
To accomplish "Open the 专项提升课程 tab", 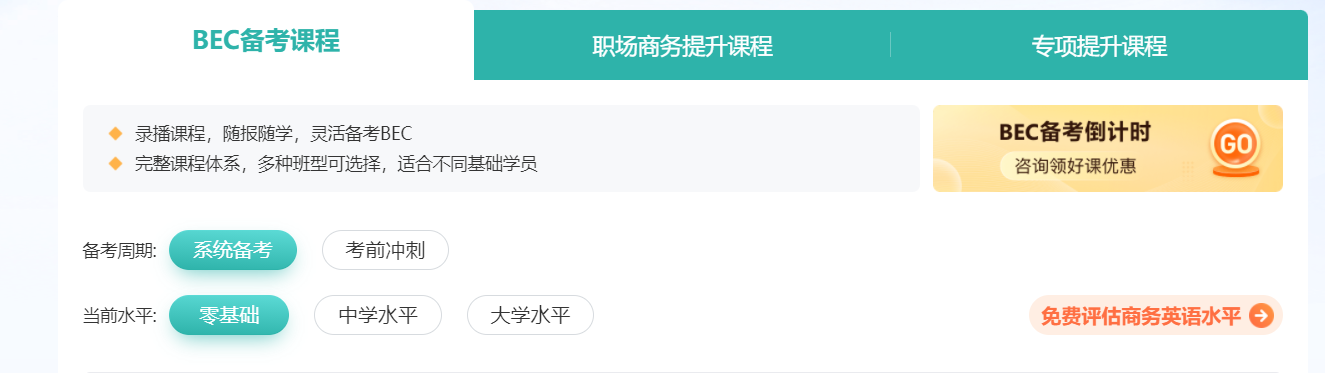I will point(1099,46).
